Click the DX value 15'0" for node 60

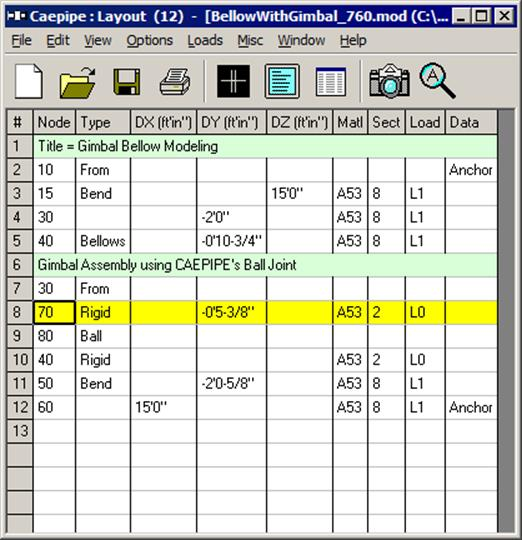click(x=164, y=407)
